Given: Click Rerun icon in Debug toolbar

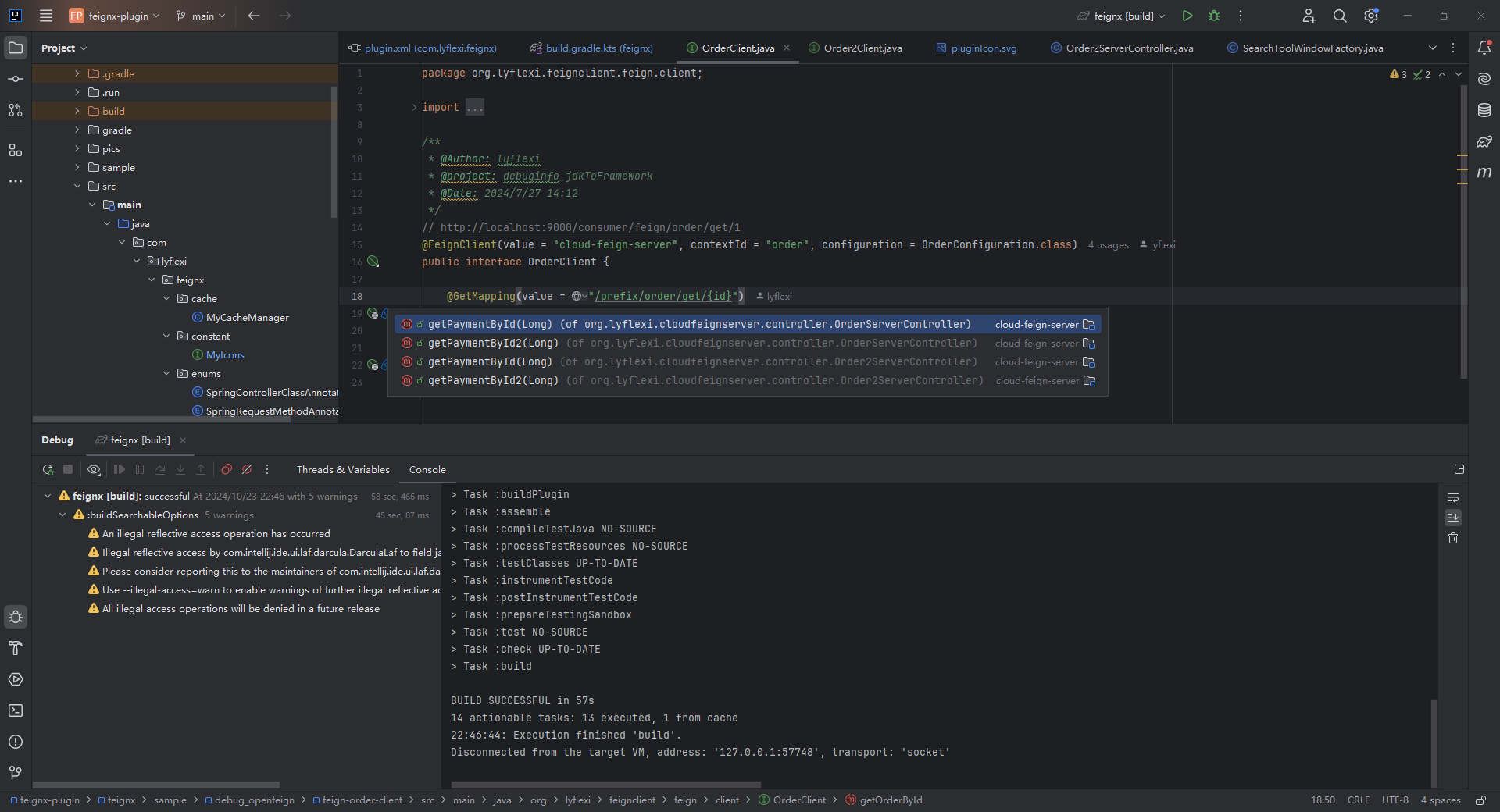Looking at the screenshot, I should (x=48, y=469).
